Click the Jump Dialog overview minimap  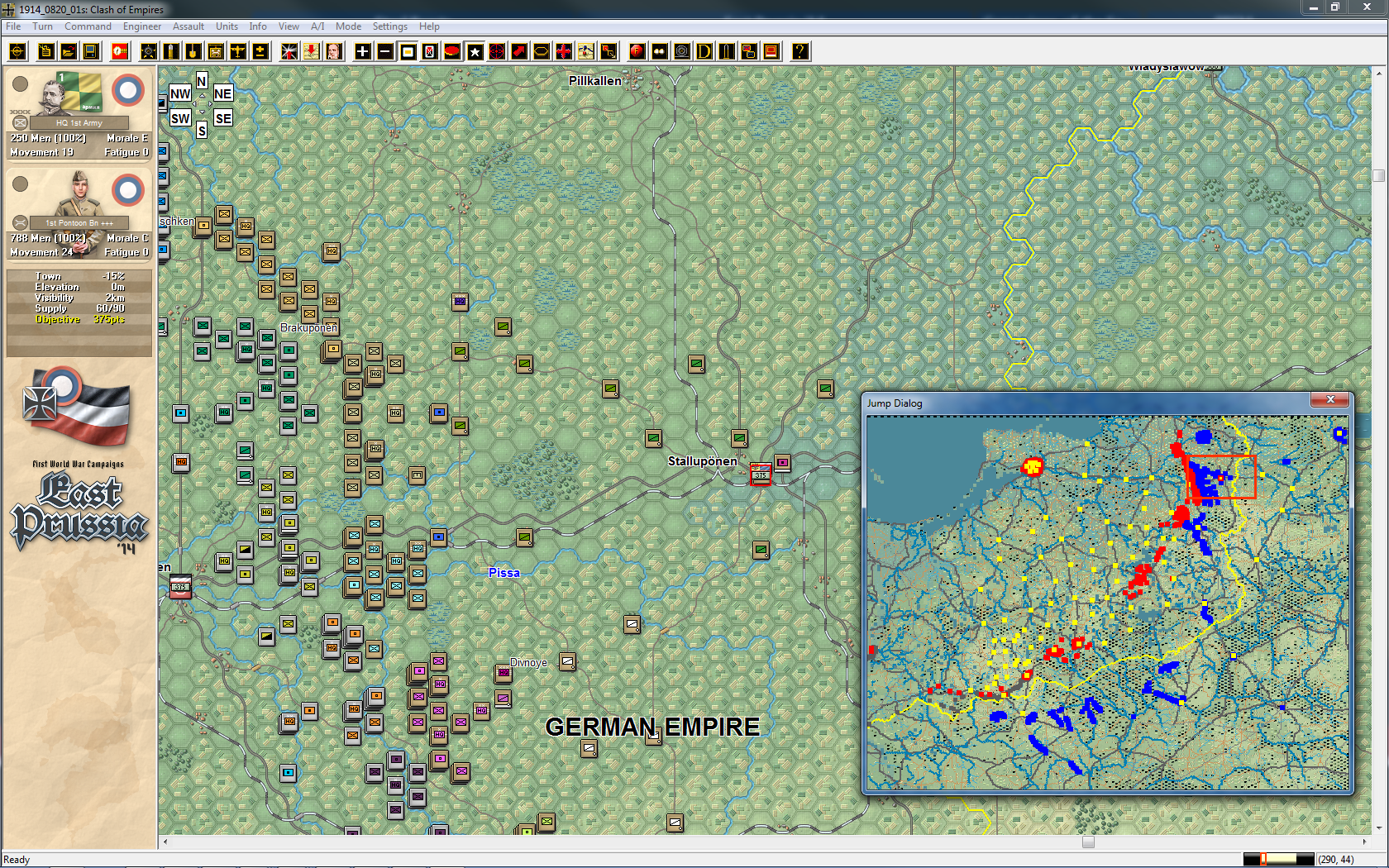pos(1107,603)
